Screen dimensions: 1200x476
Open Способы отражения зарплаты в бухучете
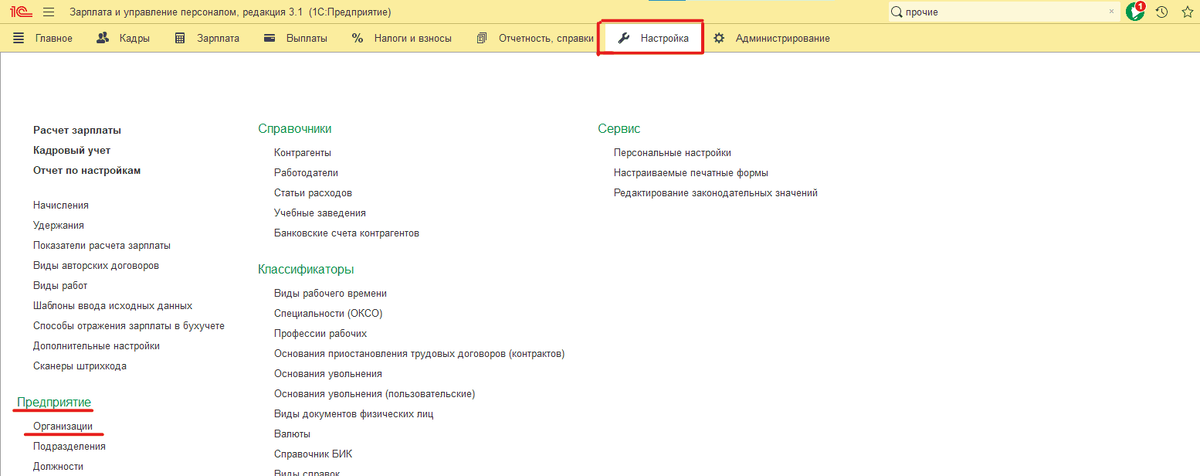coord(129,326)
